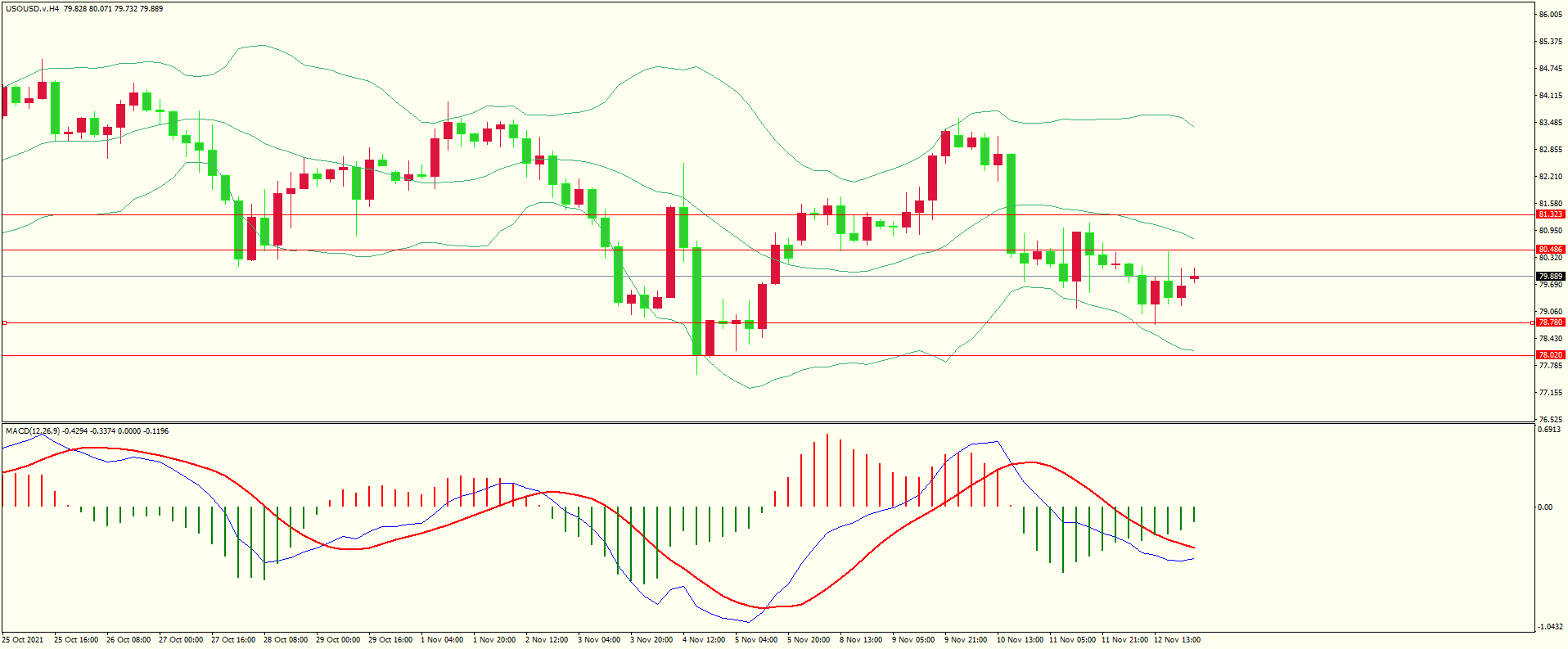Image resolution: width=1568 pixels, height=649 pixels.
Task: Click the -1.0432 MACD scale value
Action: [x=1551, y=627]
